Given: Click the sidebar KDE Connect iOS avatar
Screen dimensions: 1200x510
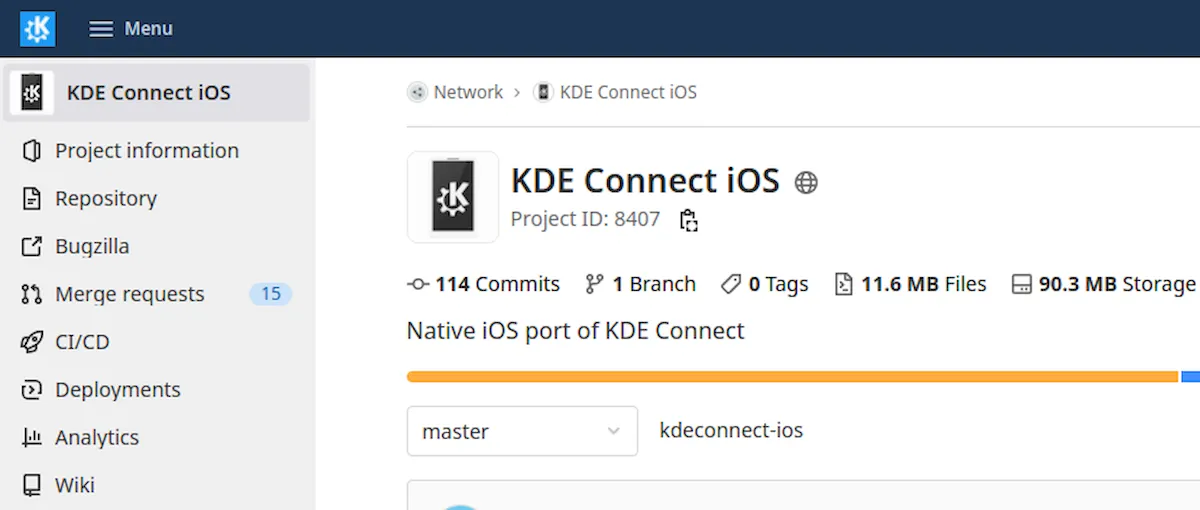Looking at the screenshot, I should pyautogui.click(x=32, y=93).
